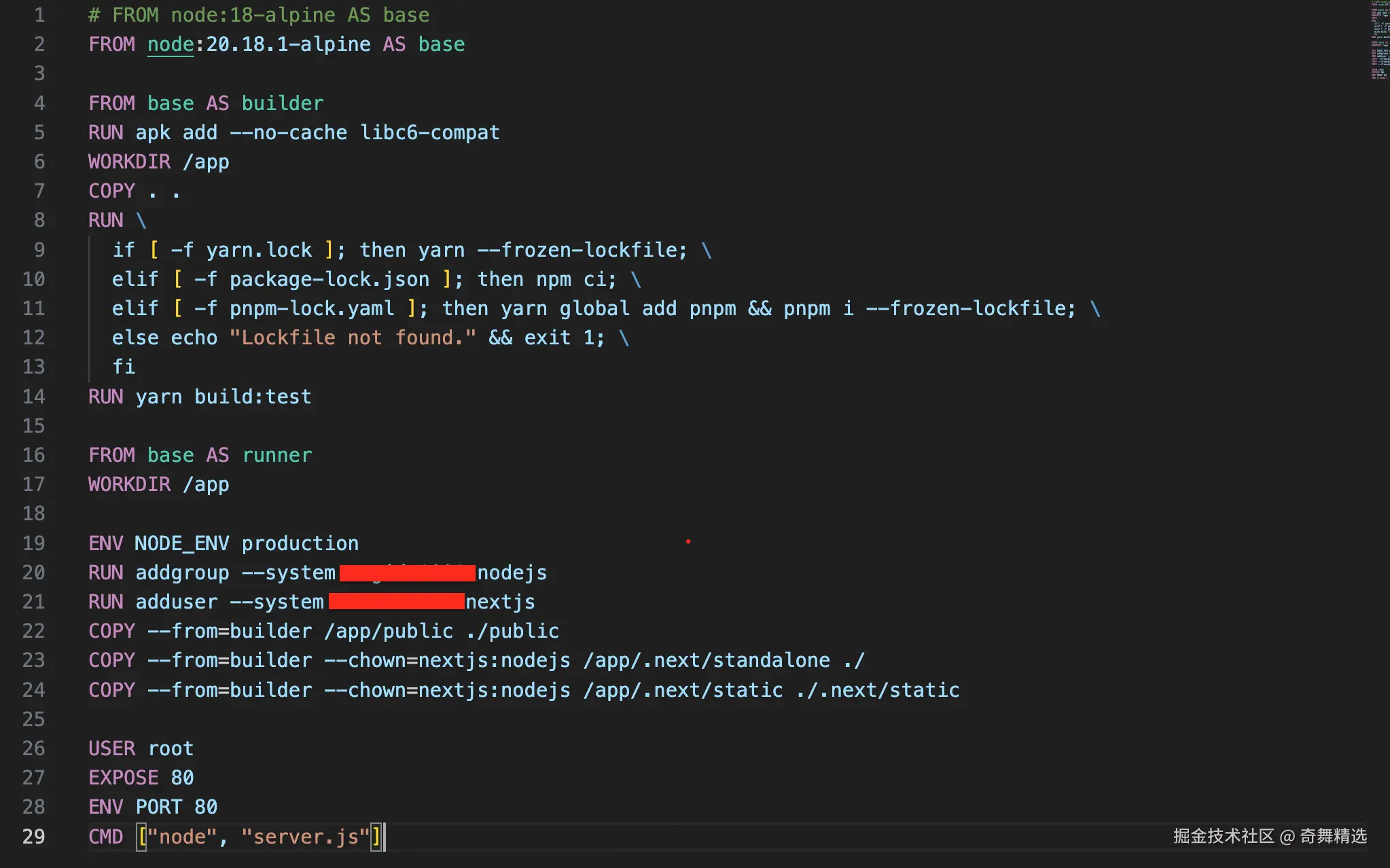Click the commented FROM node:18-alpine line
Screen dimensions: 1390x868
click(x=258, y=15)
